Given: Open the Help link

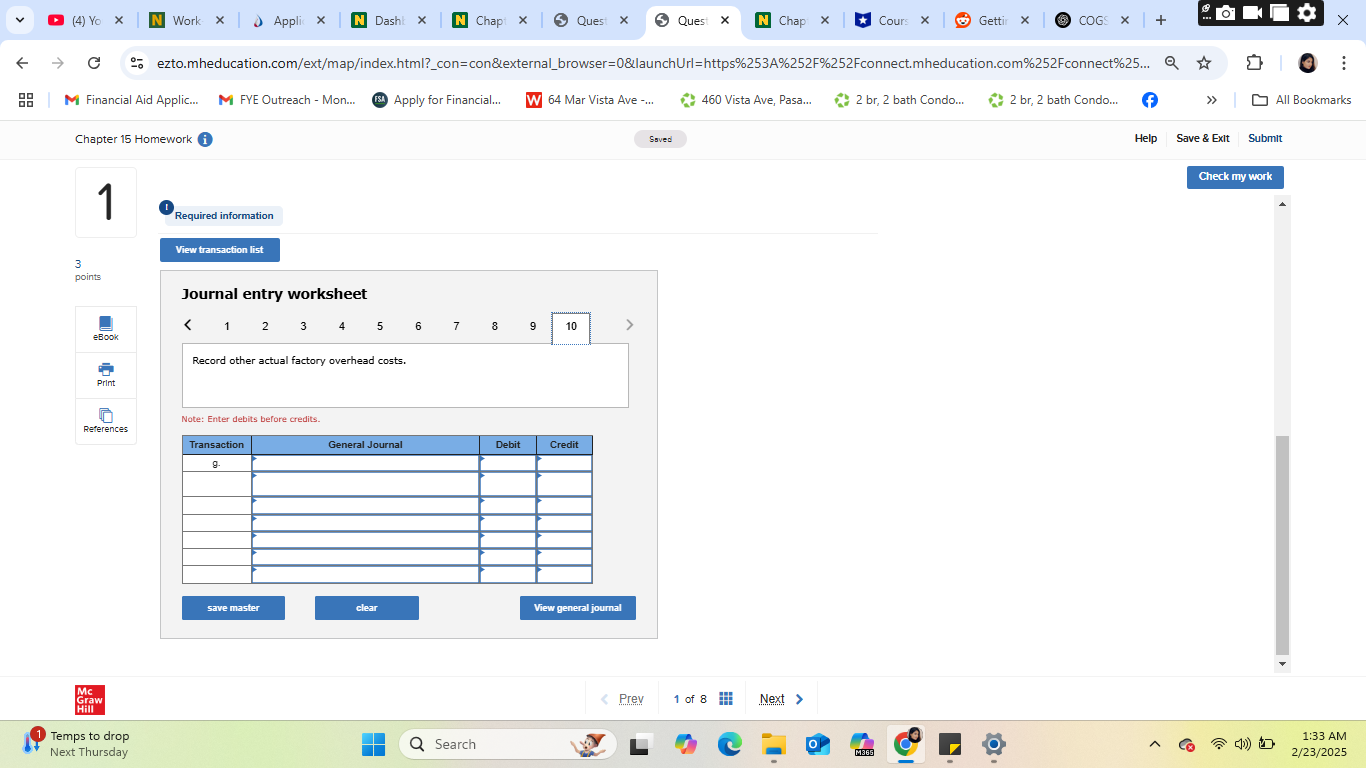Looking at the screenshot, I should 1146,139.
